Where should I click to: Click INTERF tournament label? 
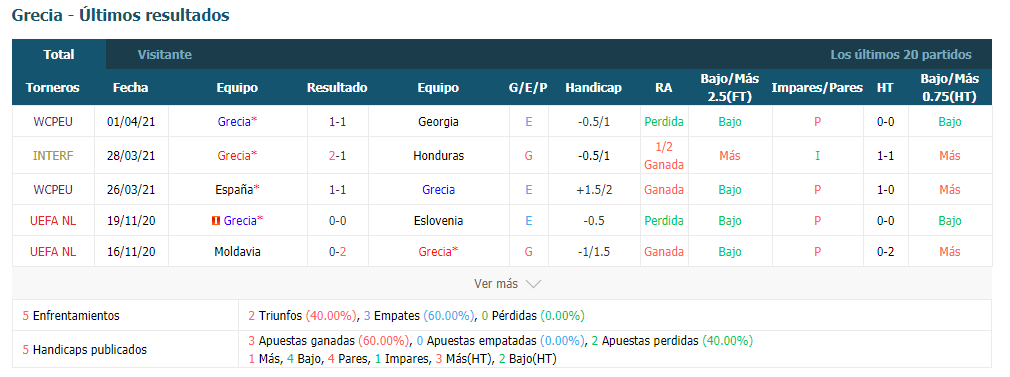[x=53, y=155]
